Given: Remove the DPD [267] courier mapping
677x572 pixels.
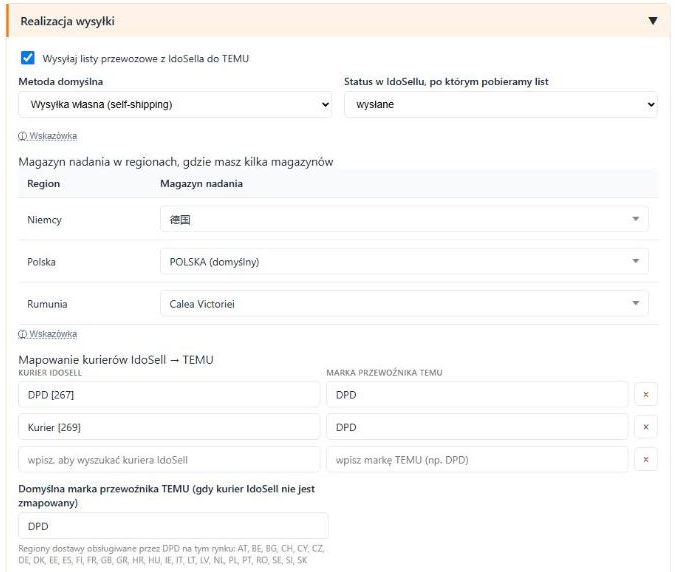Looking at the screenshot, I should 646,395.
